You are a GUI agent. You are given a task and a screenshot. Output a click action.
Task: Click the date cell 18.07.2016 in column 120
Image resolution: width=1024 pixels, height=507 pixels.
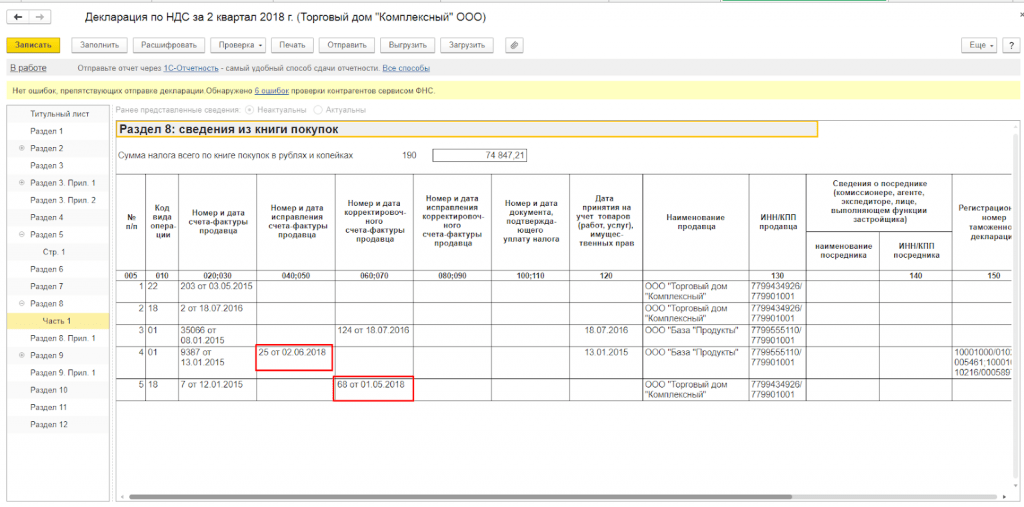(x=606, y=335)
